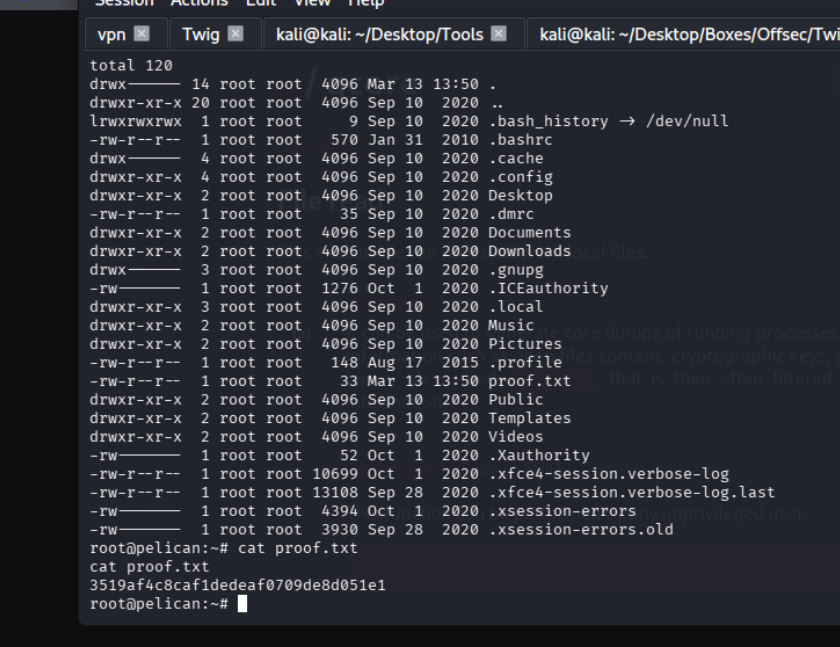Close the Twig terminal tab
This screenshot has height=647, width=840.
pyautogui.click(x=236, y=35)
